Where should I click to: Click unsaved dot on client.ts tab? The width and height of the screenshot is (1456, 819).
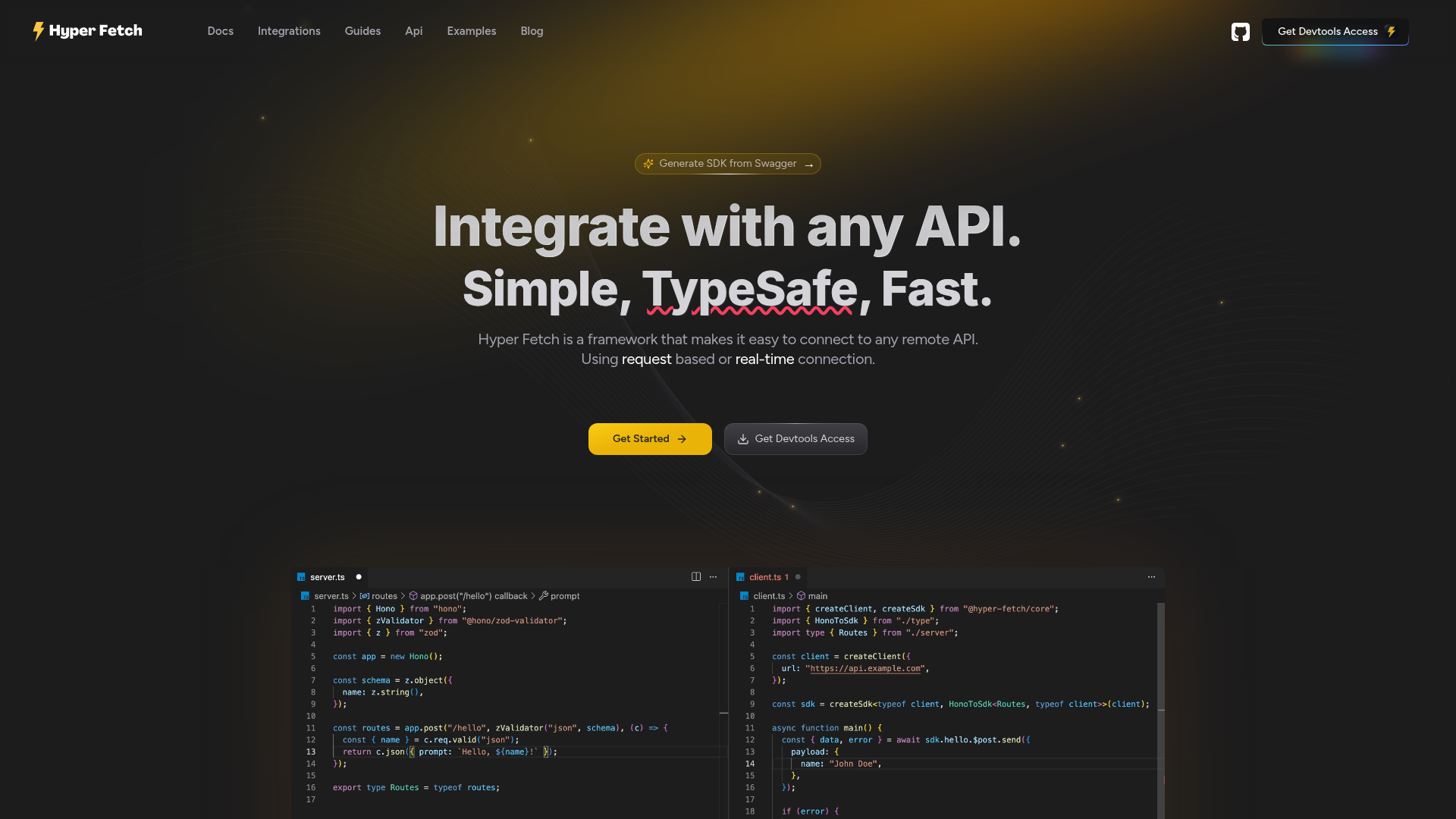tap(798, 577)
